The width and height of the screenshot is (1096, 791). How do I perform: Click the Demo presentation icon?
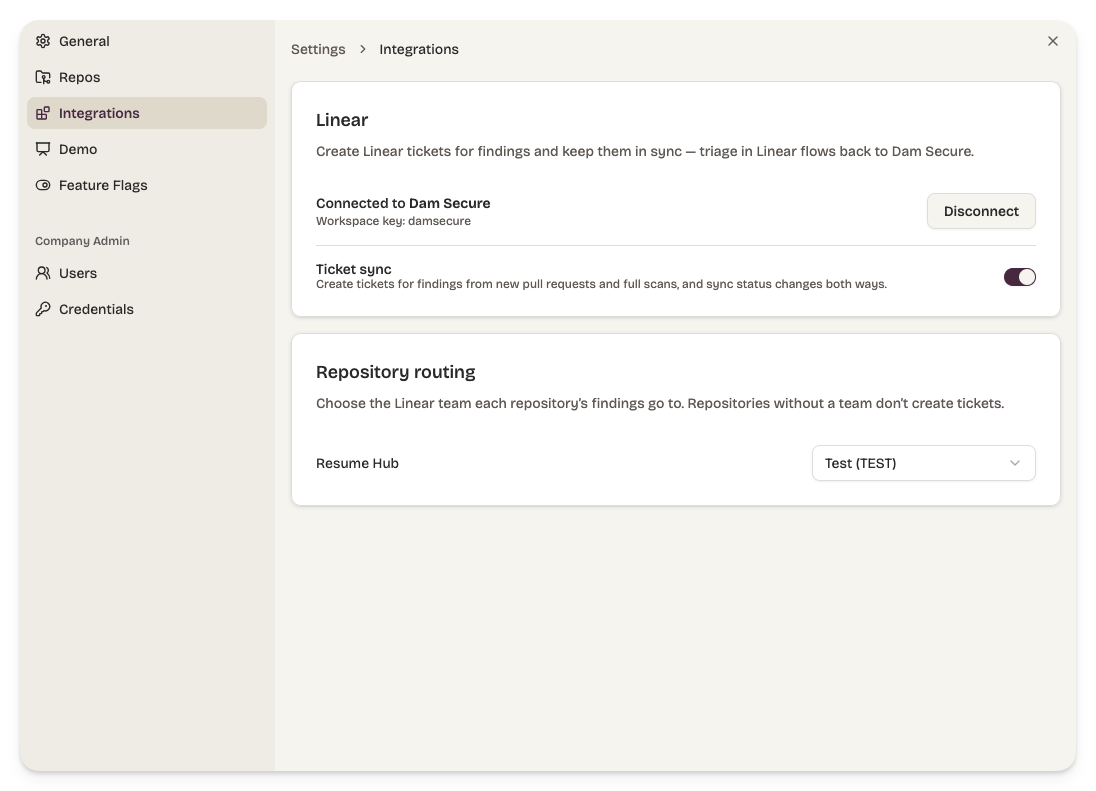(43, 149)
